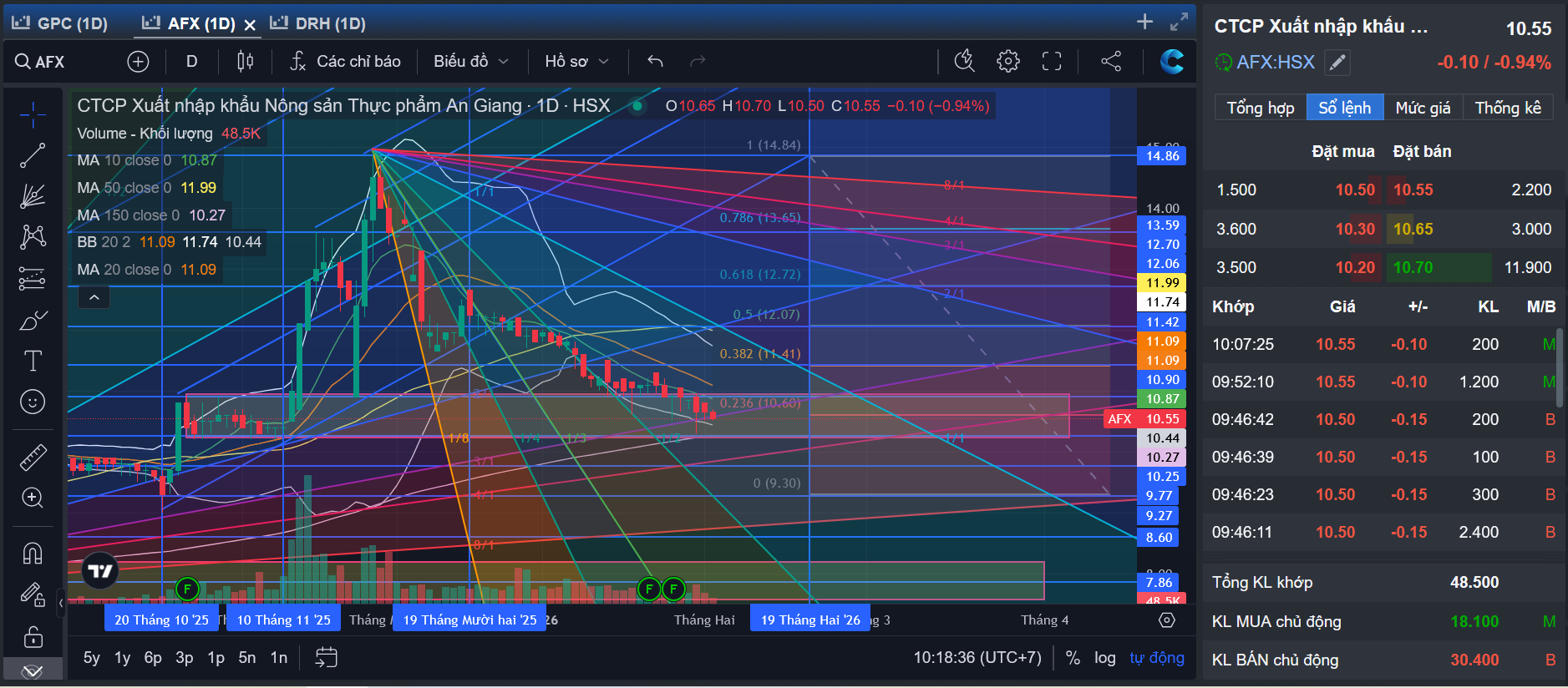The image size is (1568, 688).
Task: Switch to the GPC (1D) tab
Action: (x=60, y=23)
